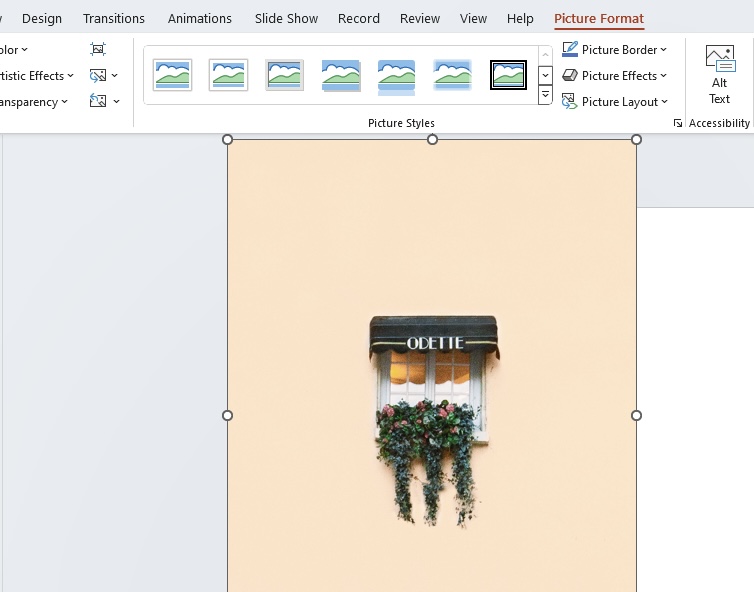
Task: Open the Design ribbon tab
Action: pos(42,18)
